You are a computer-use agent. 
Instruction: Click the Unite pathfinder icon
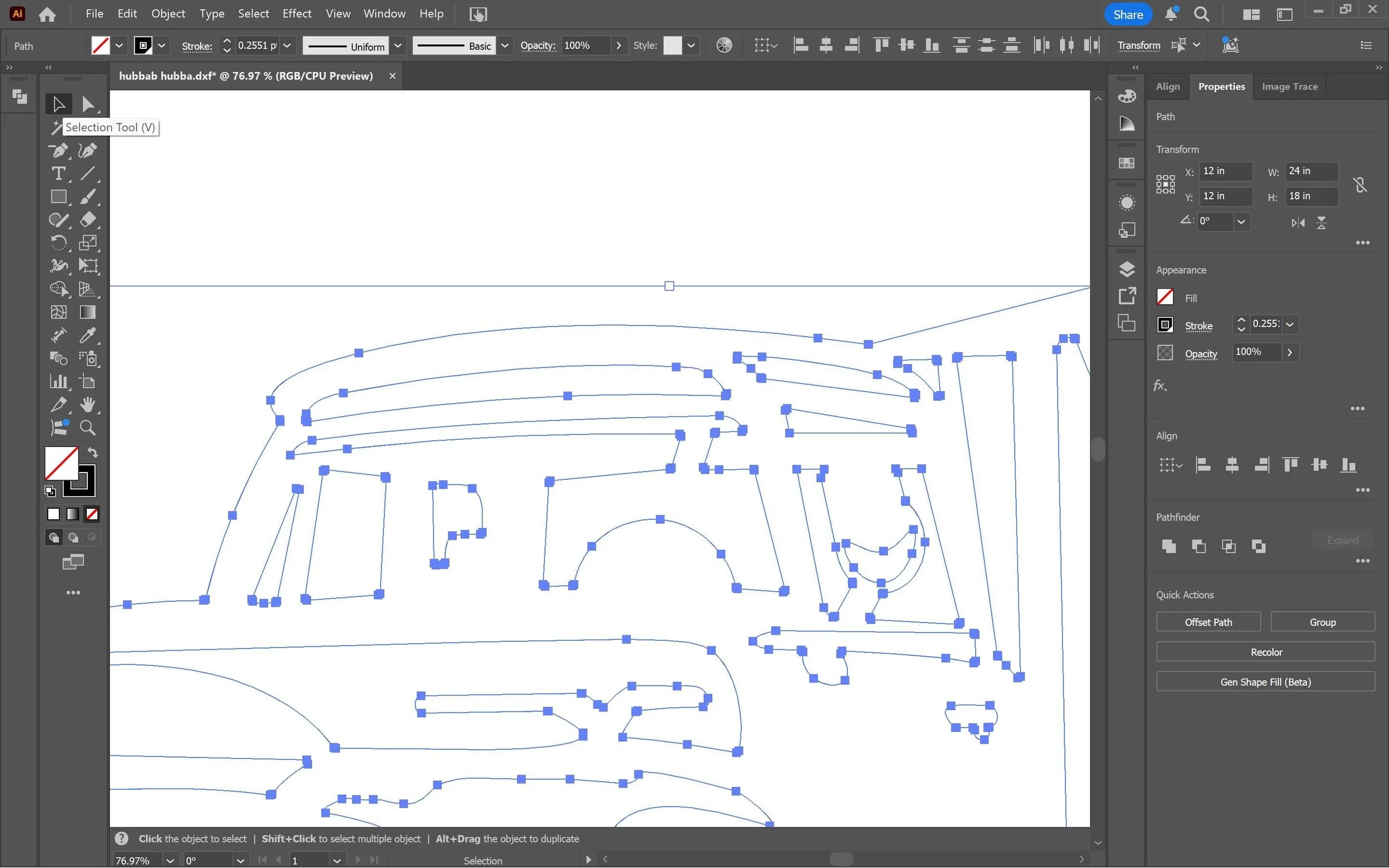click(1168, 546)
